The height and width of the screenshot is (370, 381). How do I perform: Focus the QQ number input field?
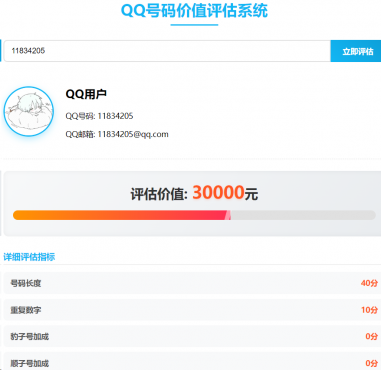tap(167, 51)
